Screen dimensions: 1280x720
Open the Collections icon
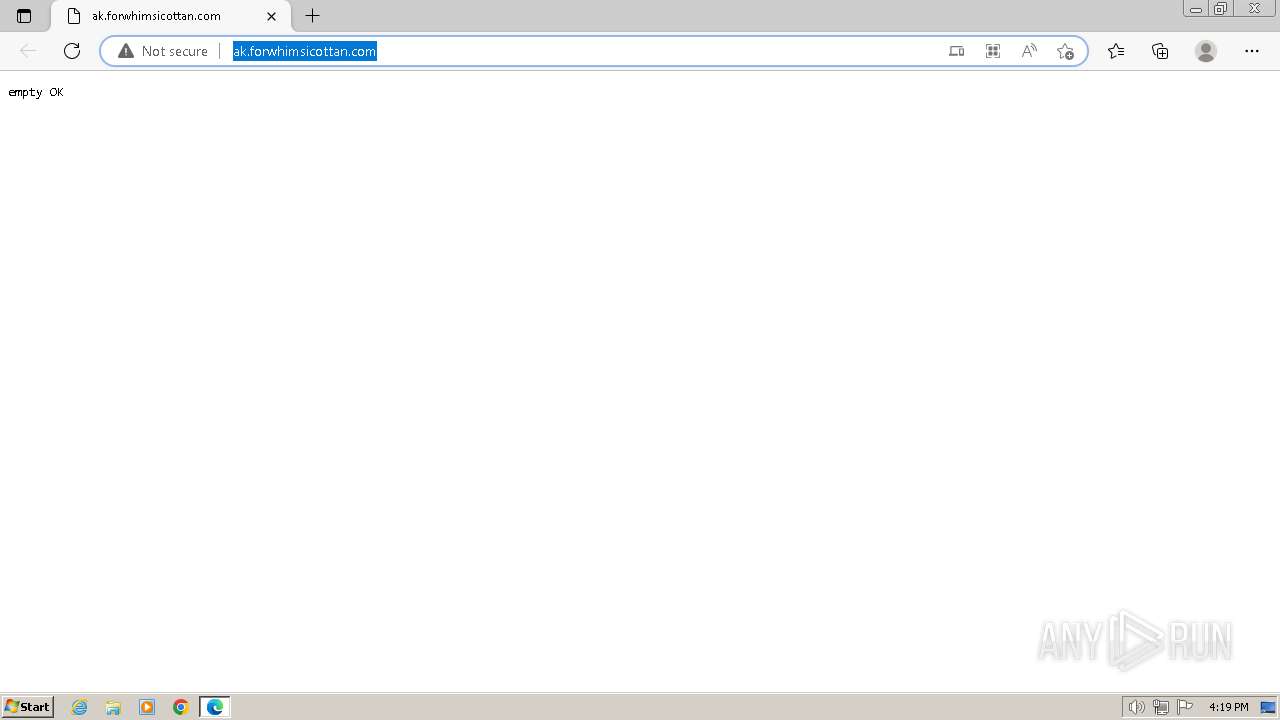point(1160,51)
